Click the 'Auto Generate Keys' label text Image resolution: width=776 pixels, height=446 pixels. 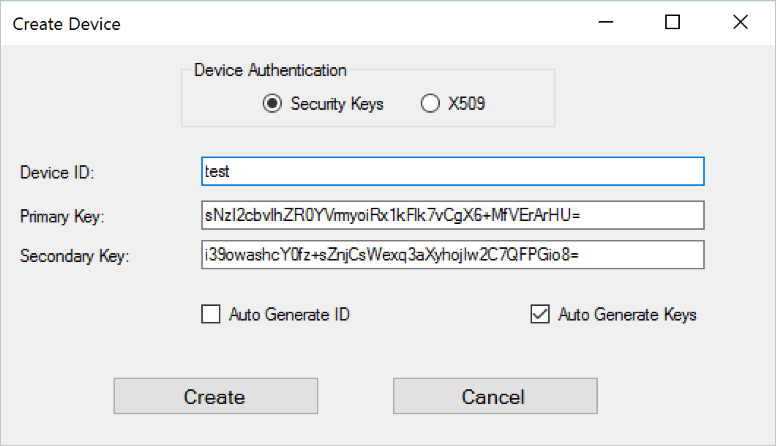[627, 315]
